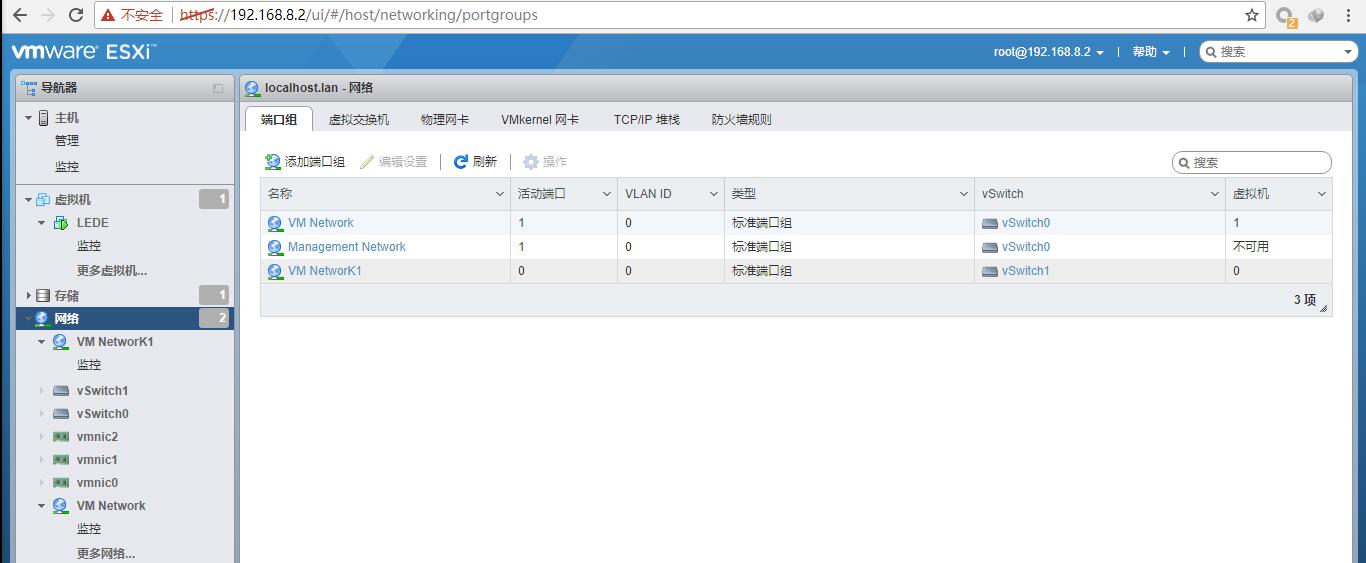The height and width of the screenshot is (563, 1366).
Task: Expand the vmnic1 tree node
Action: [41, 460]
